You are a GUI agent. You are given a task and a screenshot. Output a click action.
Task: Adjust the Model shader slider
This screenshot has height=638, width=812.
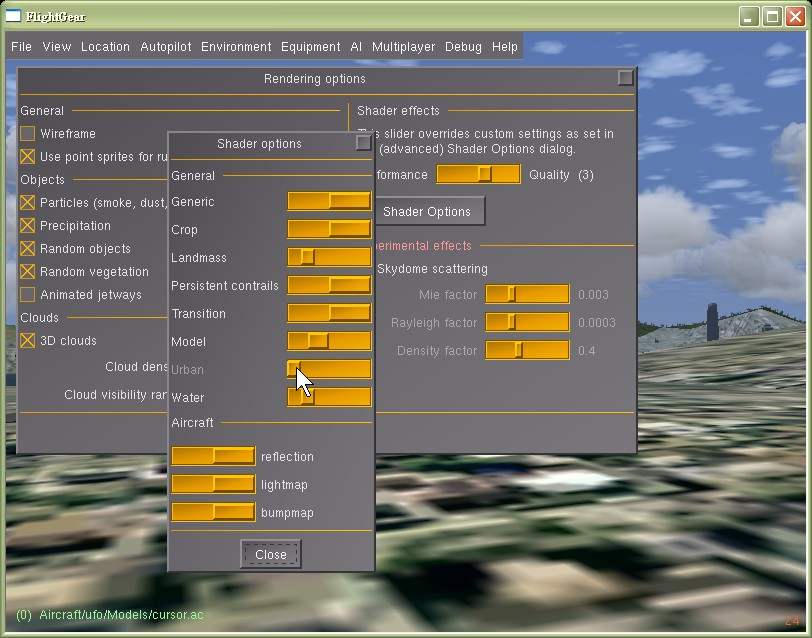329,341
